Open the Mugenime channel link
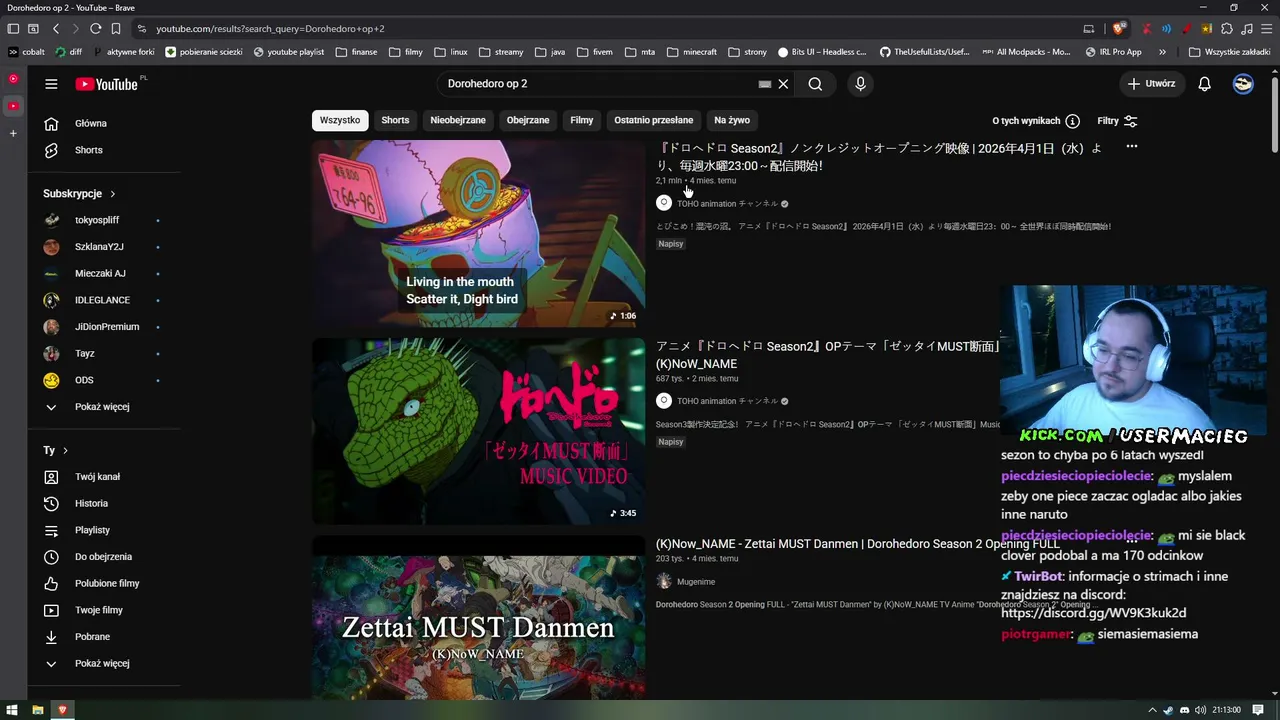Viewport: 1280px width, 720px height. [696, 582]
